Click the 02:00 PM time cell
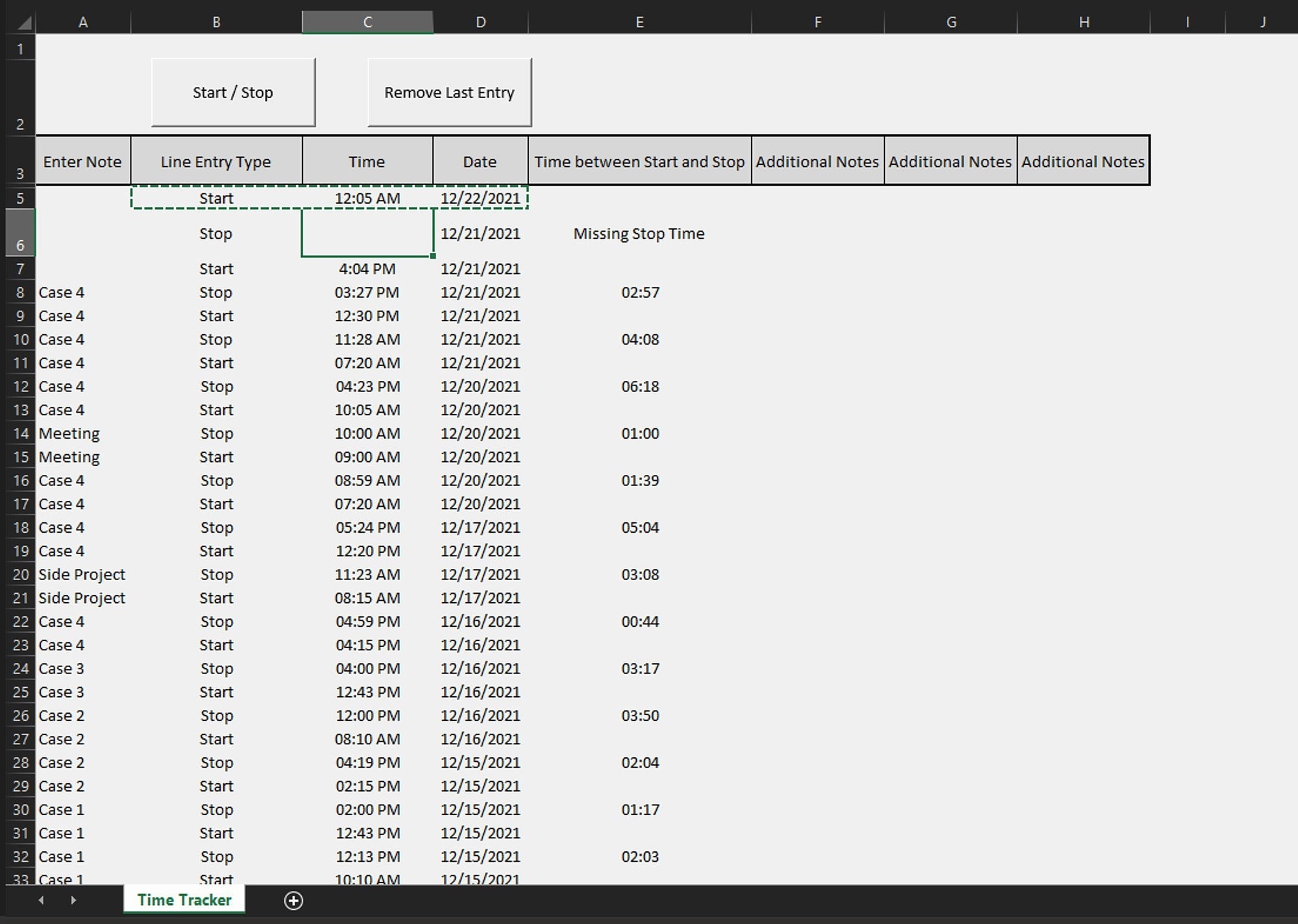Viewport: 1298px width, 924px height. point(367,810)
